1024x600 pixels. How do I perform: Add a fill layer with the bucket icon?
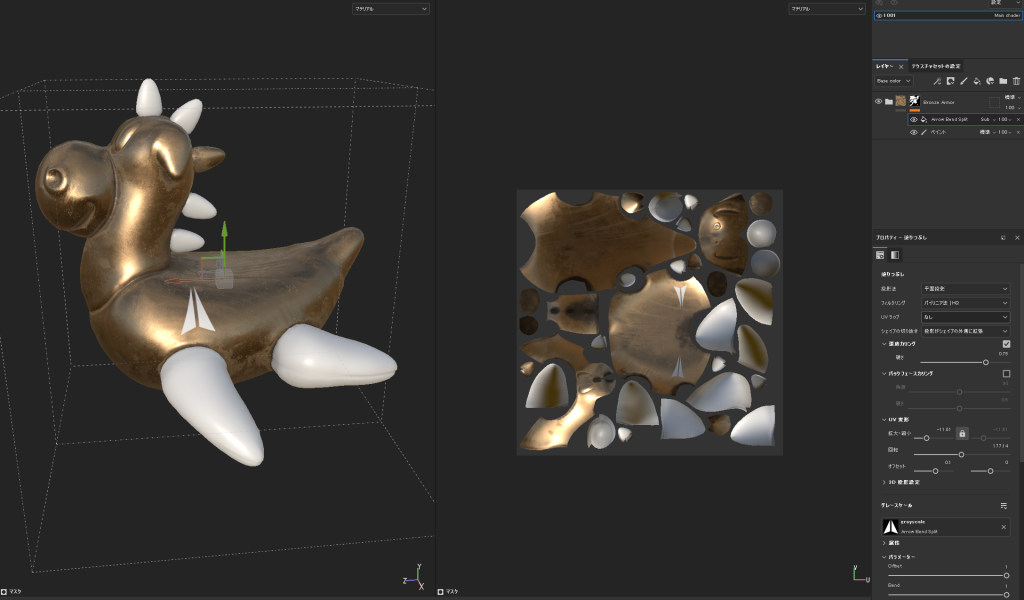pos(977,81)
